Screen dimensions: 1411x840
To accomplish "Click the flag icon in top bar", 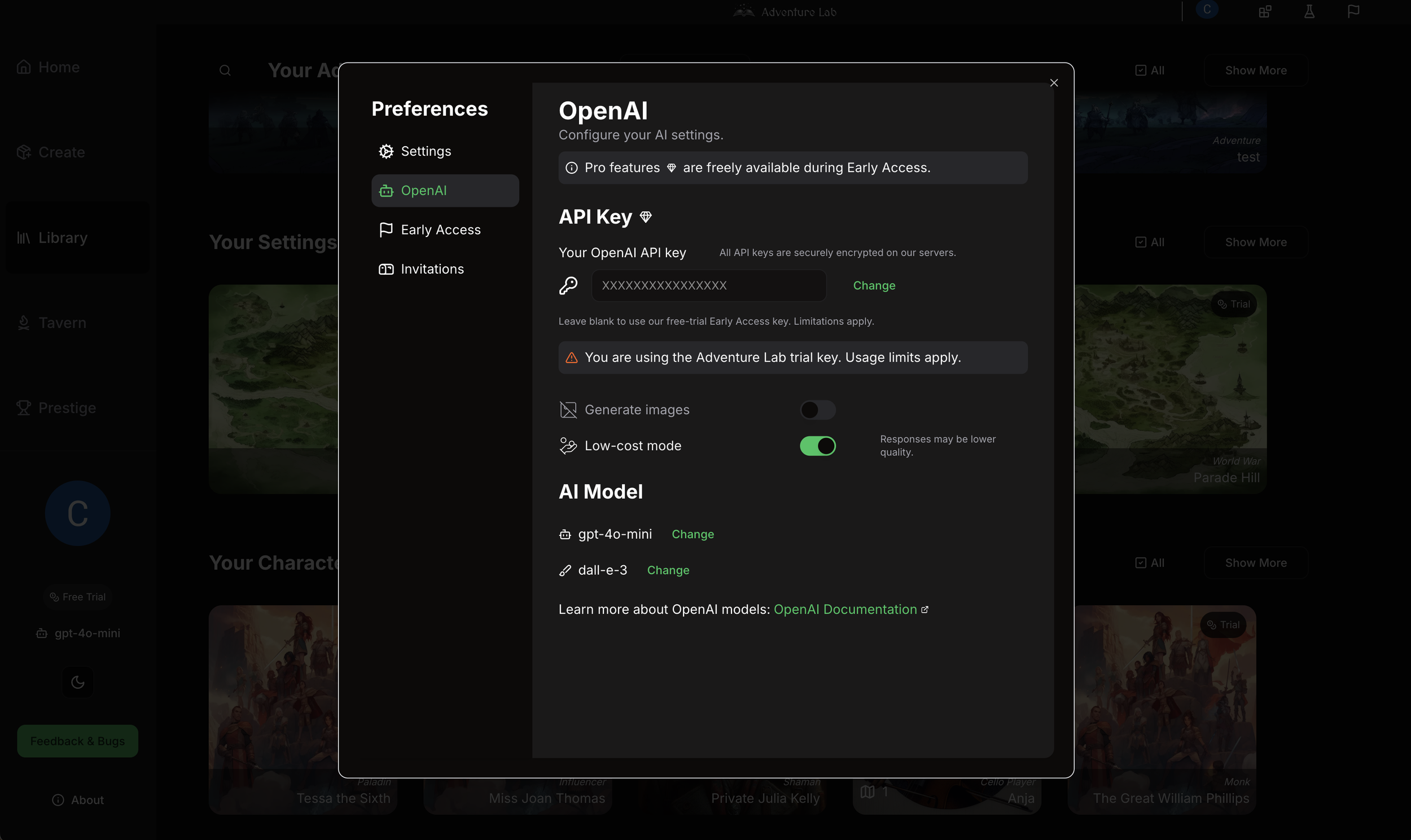I will [1353, 11].
